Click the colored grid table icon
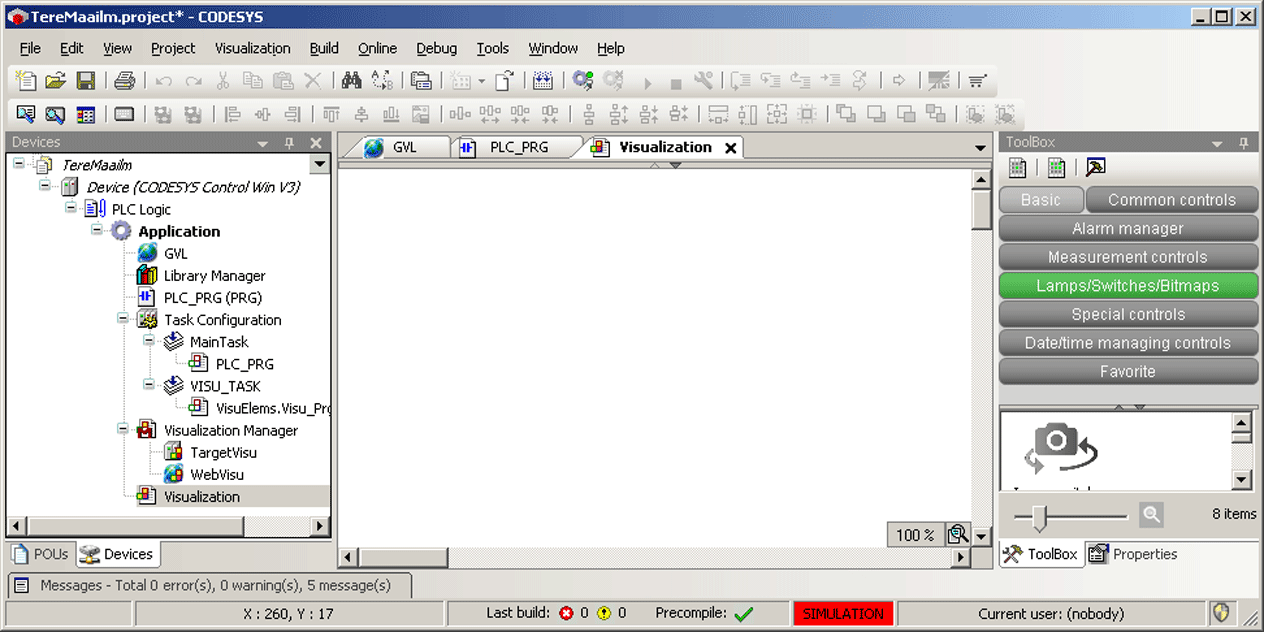Image resolution: width=1264 pixels, height=632 pixels. (x=86, y=114)
